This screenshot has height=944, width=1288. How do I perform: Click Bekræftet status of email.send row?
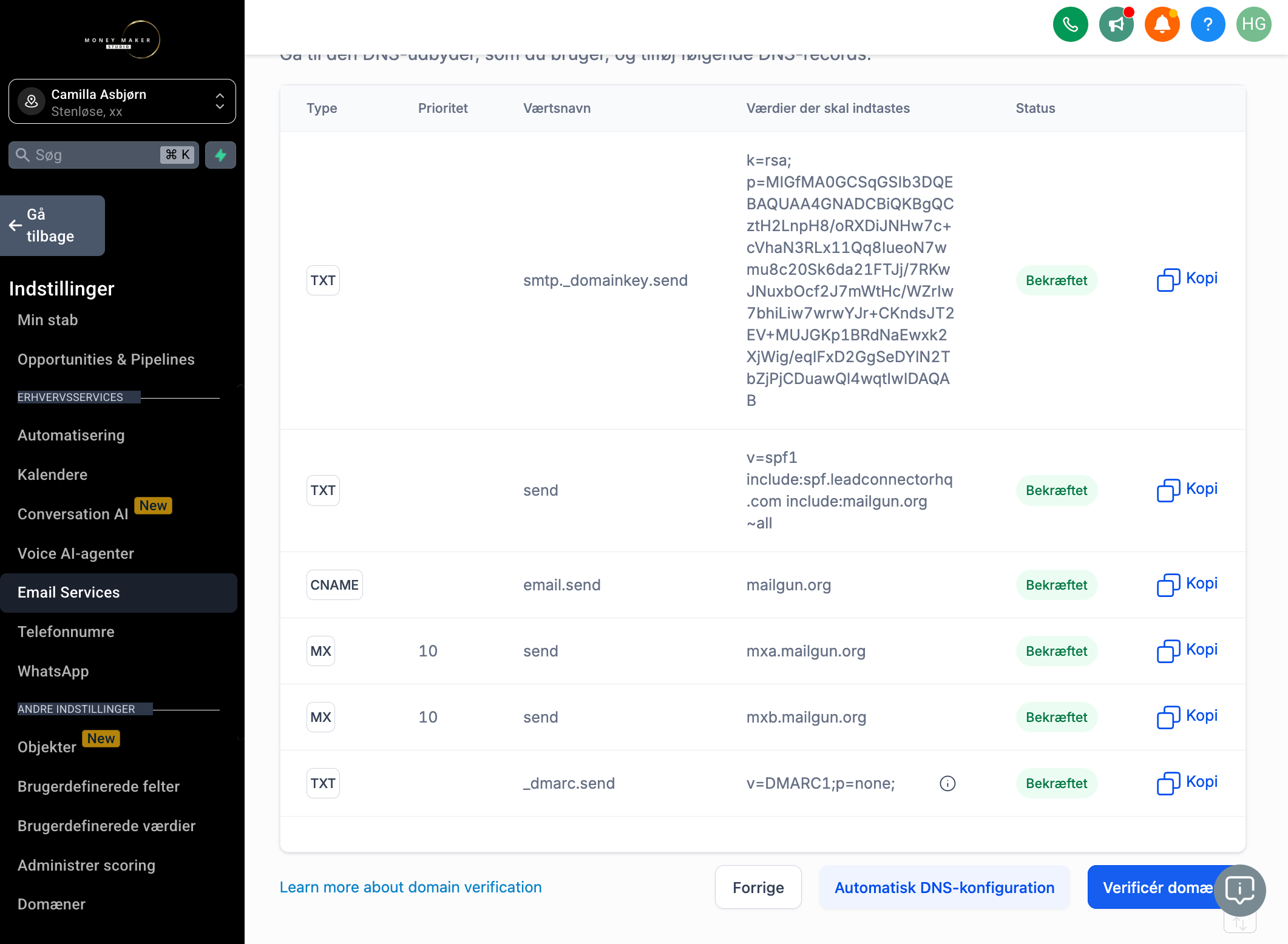(1057, 585)
